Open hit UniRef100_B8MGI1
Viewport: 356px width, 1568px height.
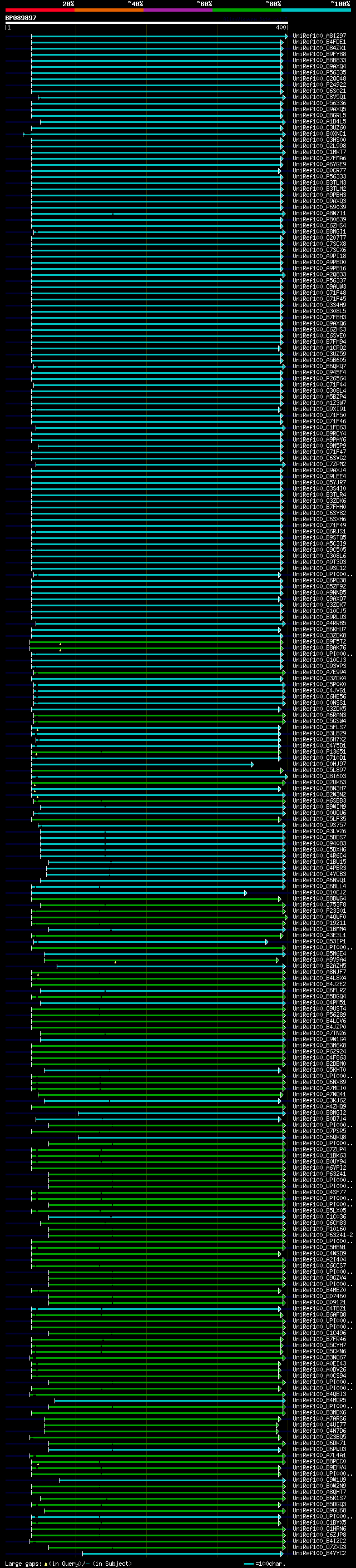click(x=319, y=231)
